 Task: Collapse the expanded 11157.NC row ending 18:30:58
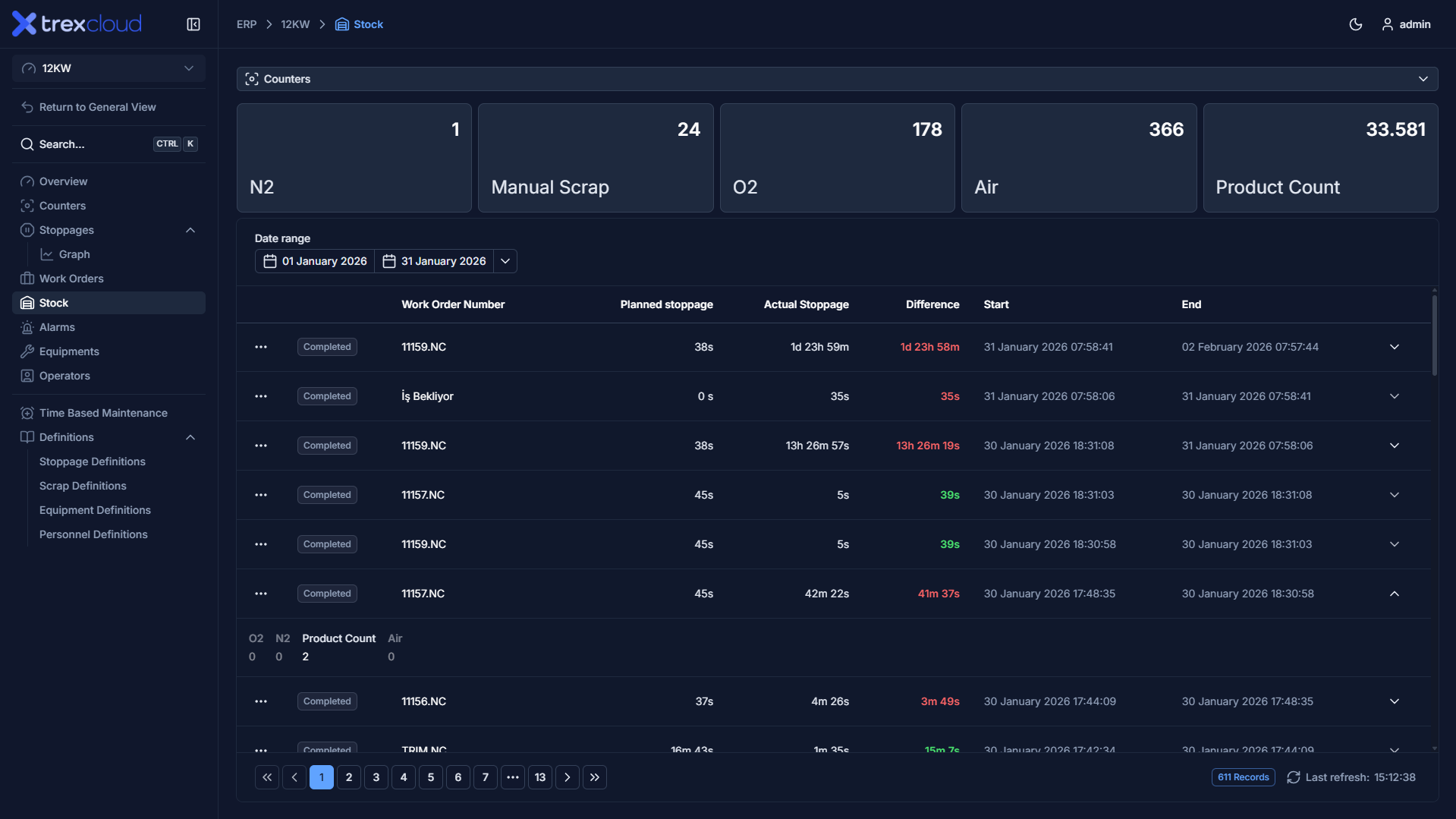click(1395, 594)
